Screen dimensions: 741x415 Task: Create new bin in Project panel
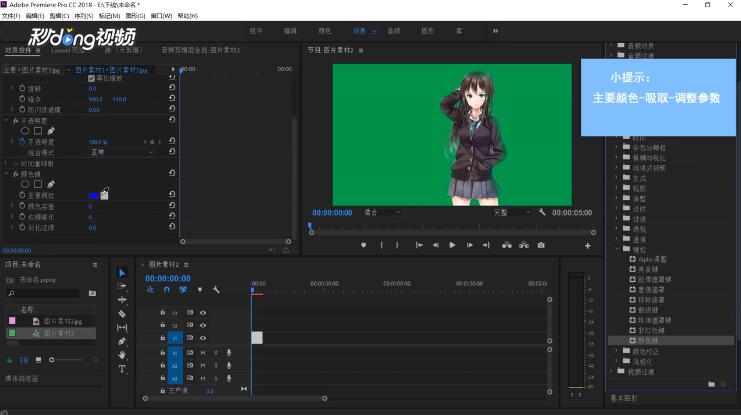[93, 293]
